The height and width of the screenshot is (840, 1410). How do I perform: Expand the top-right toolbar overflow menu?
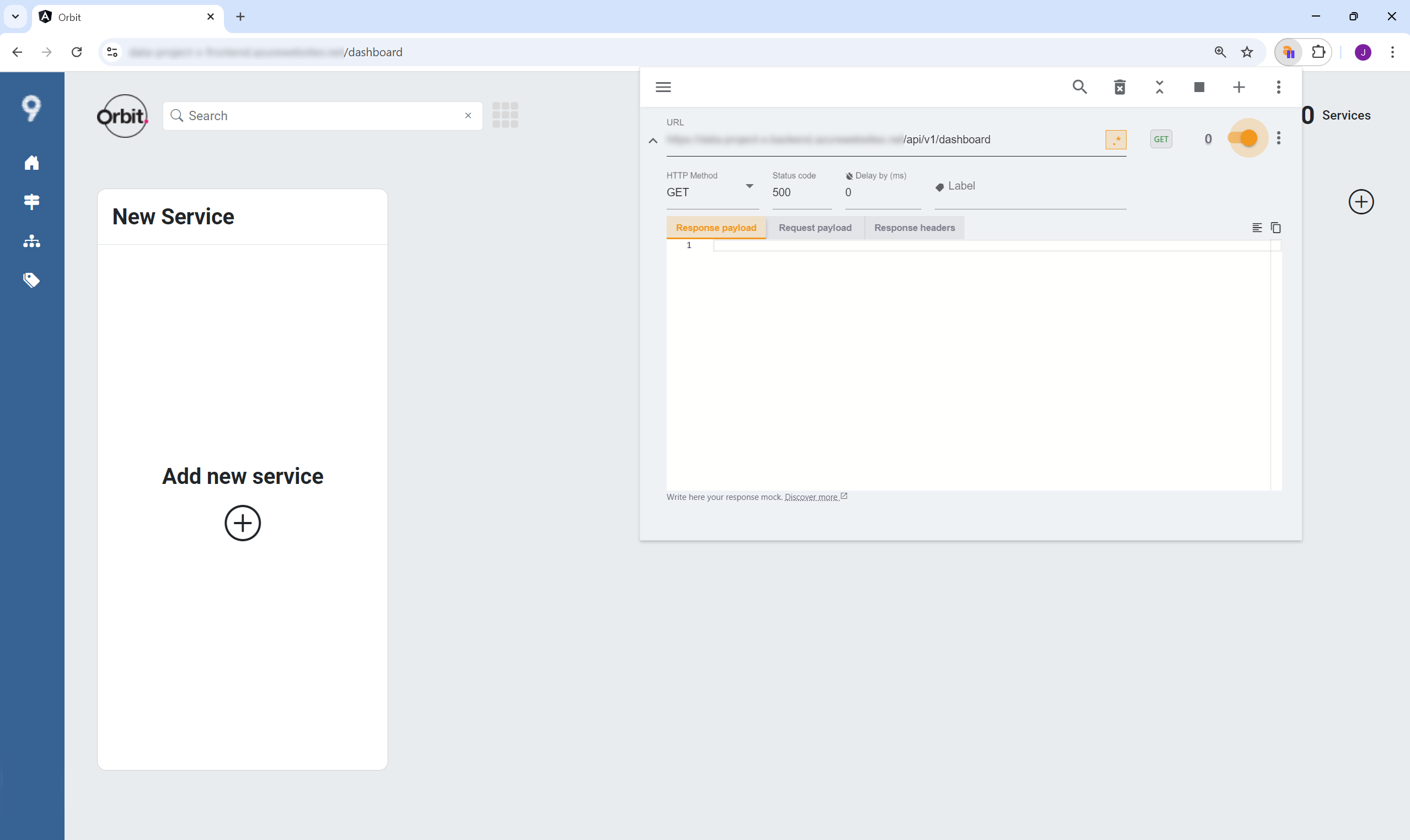1278,87
